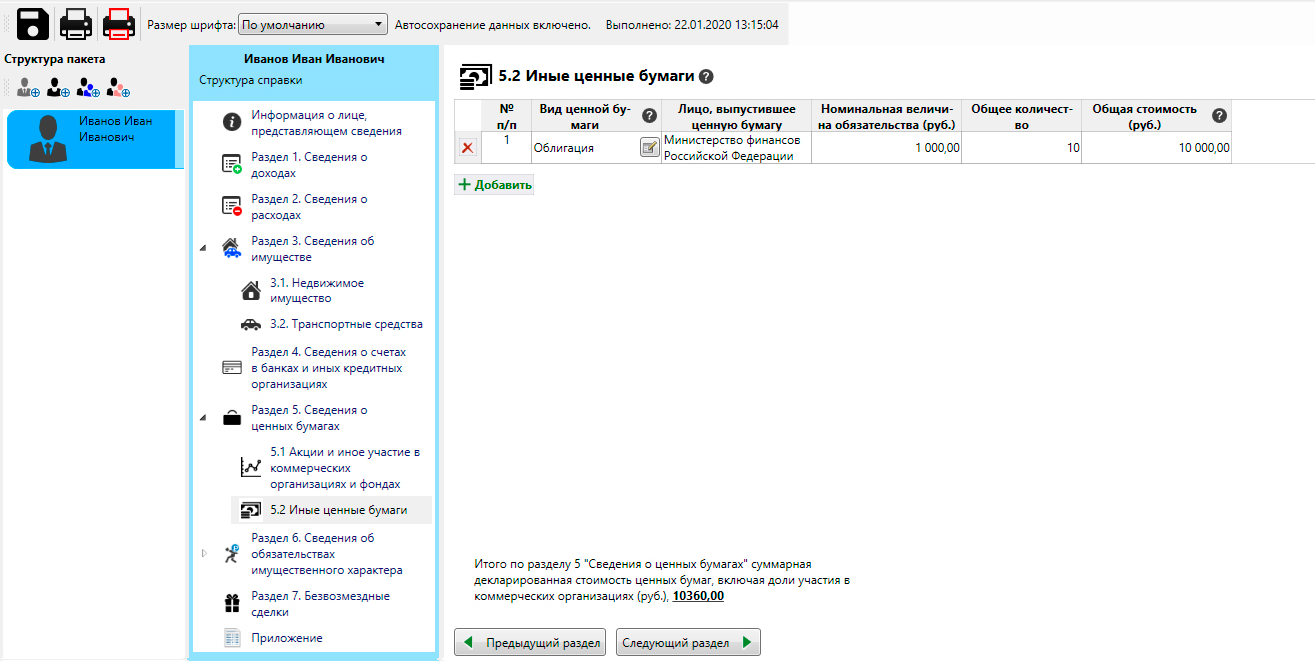1315x661 pixels.
Task: Click the Приложение document icon
Action: 232,638
